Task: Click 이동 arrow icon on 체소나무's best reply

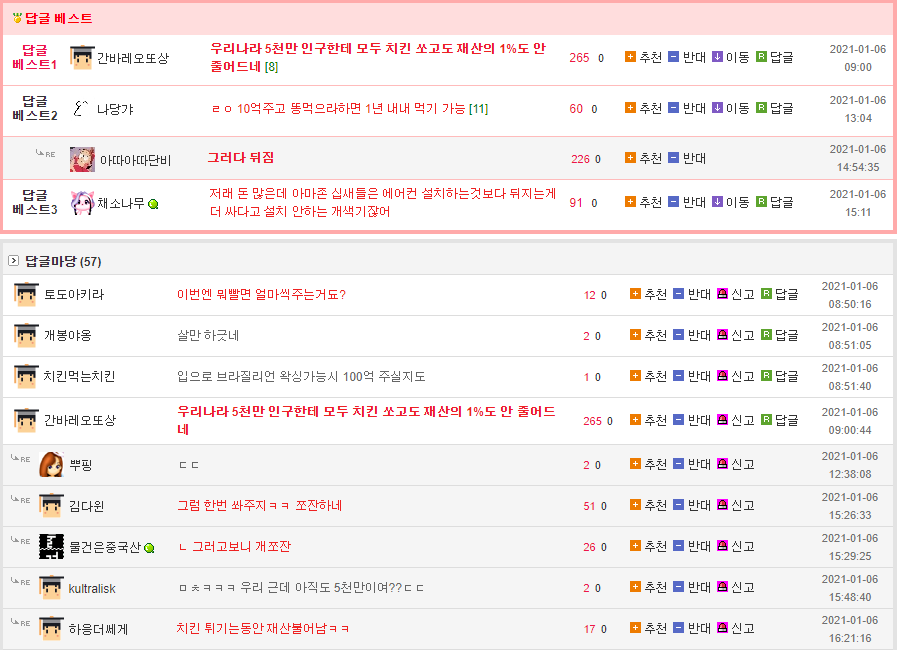Action: (717, 202)
